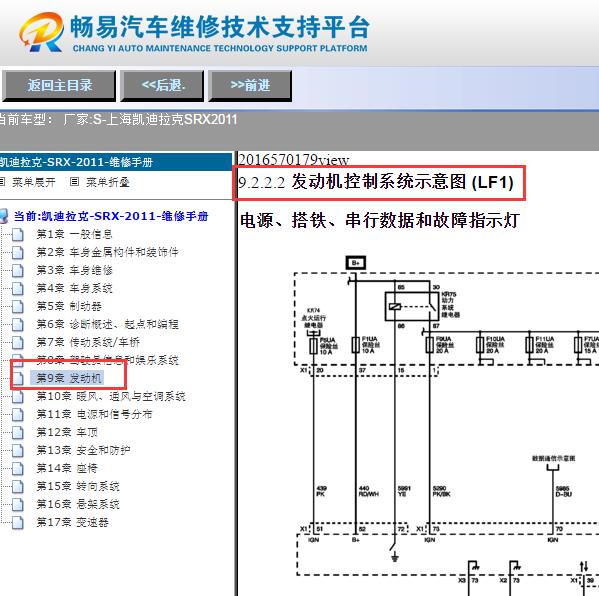Click the 菜单折叠 square icon

pyautogui.click(x=74, y=182)
